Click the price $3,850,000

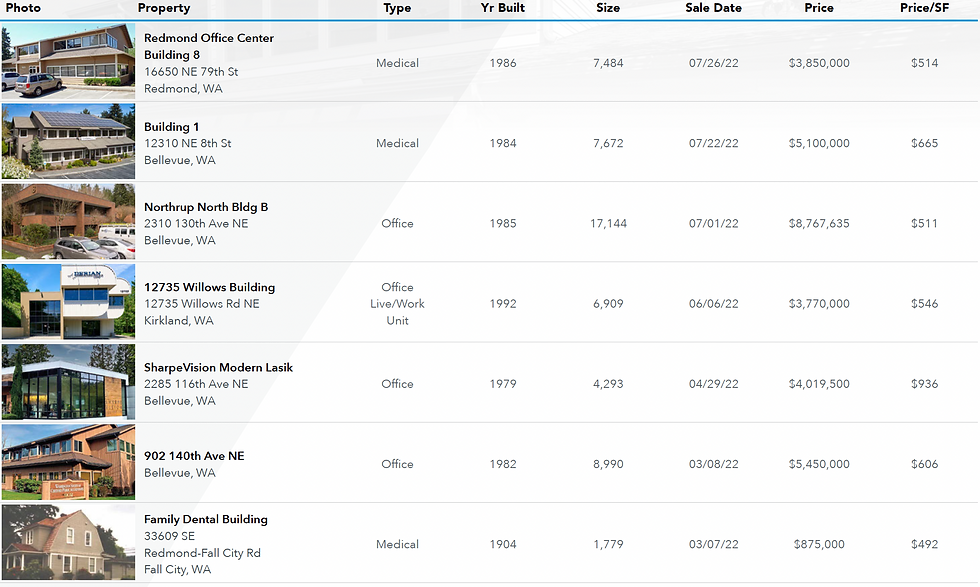(x=819, y=63)
